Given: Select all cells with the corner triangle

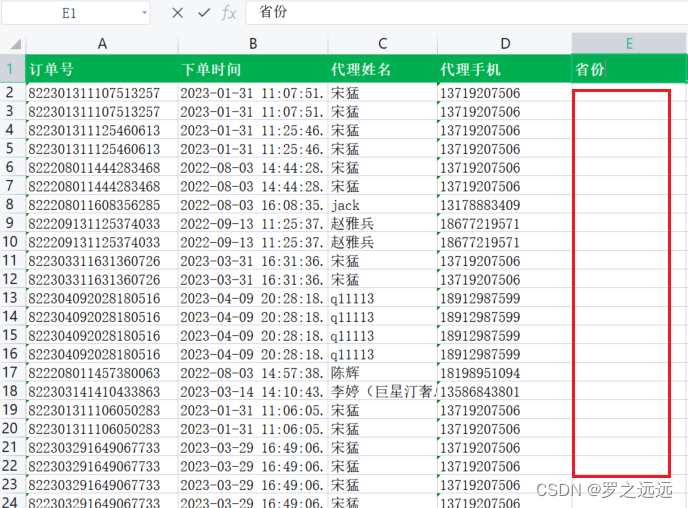Looking at the screenshot, I should click(x=16, y=44).
